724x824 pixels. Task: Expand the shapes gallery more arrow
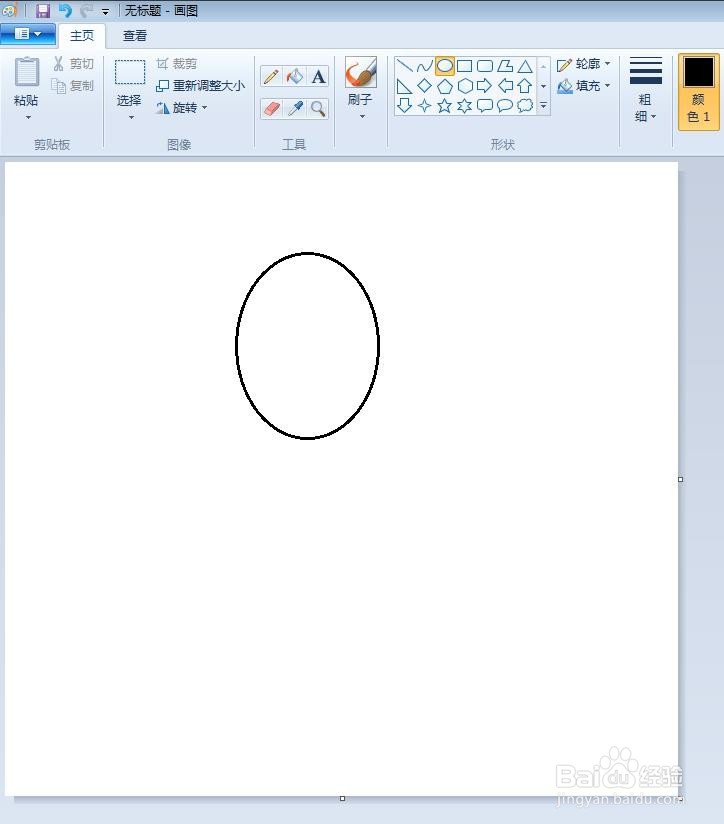click(544, 106)
